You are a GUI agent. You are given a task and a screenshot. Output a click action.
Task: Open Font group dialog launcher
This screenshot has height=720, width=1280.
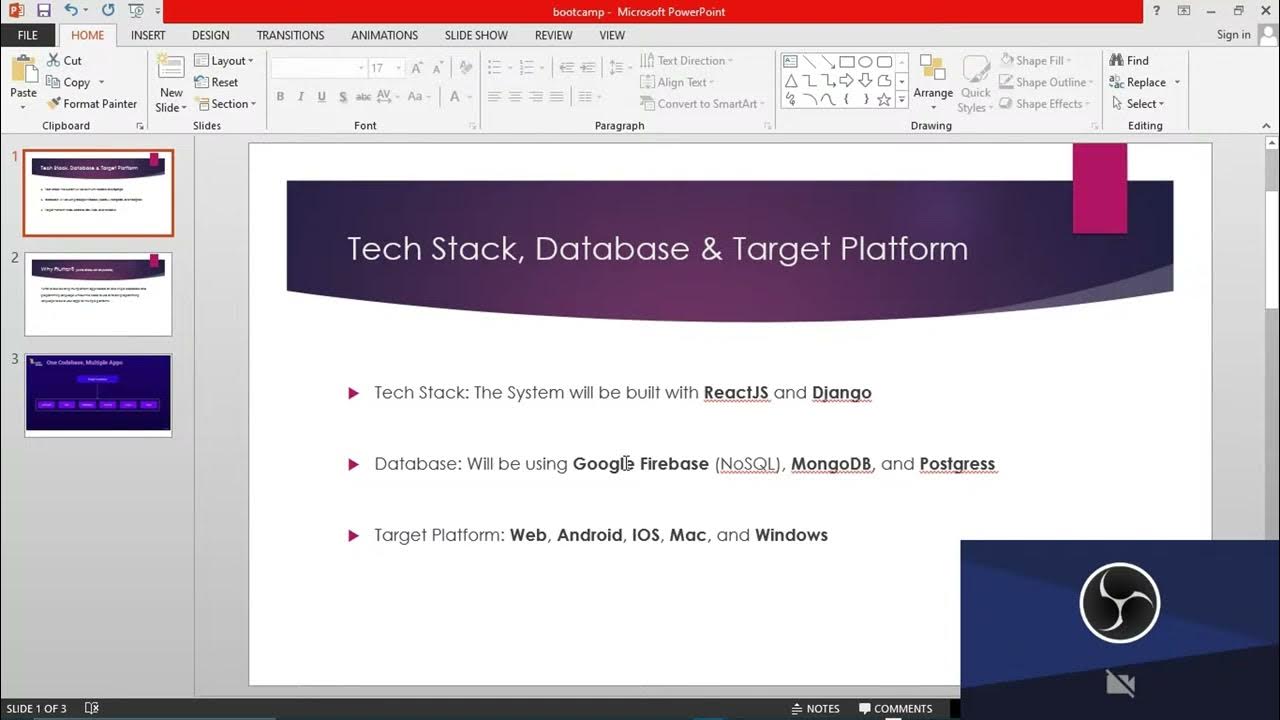472,126
